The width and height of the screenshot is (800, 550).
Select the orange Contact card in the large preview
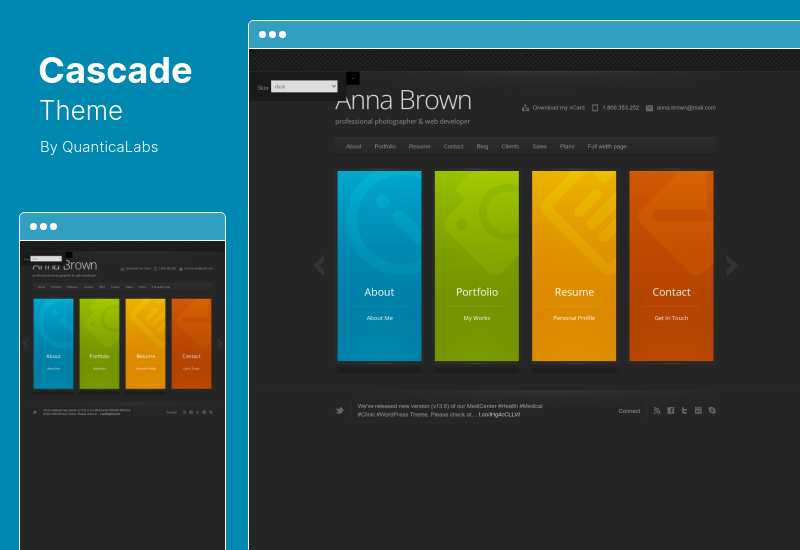tap(671, 266)
